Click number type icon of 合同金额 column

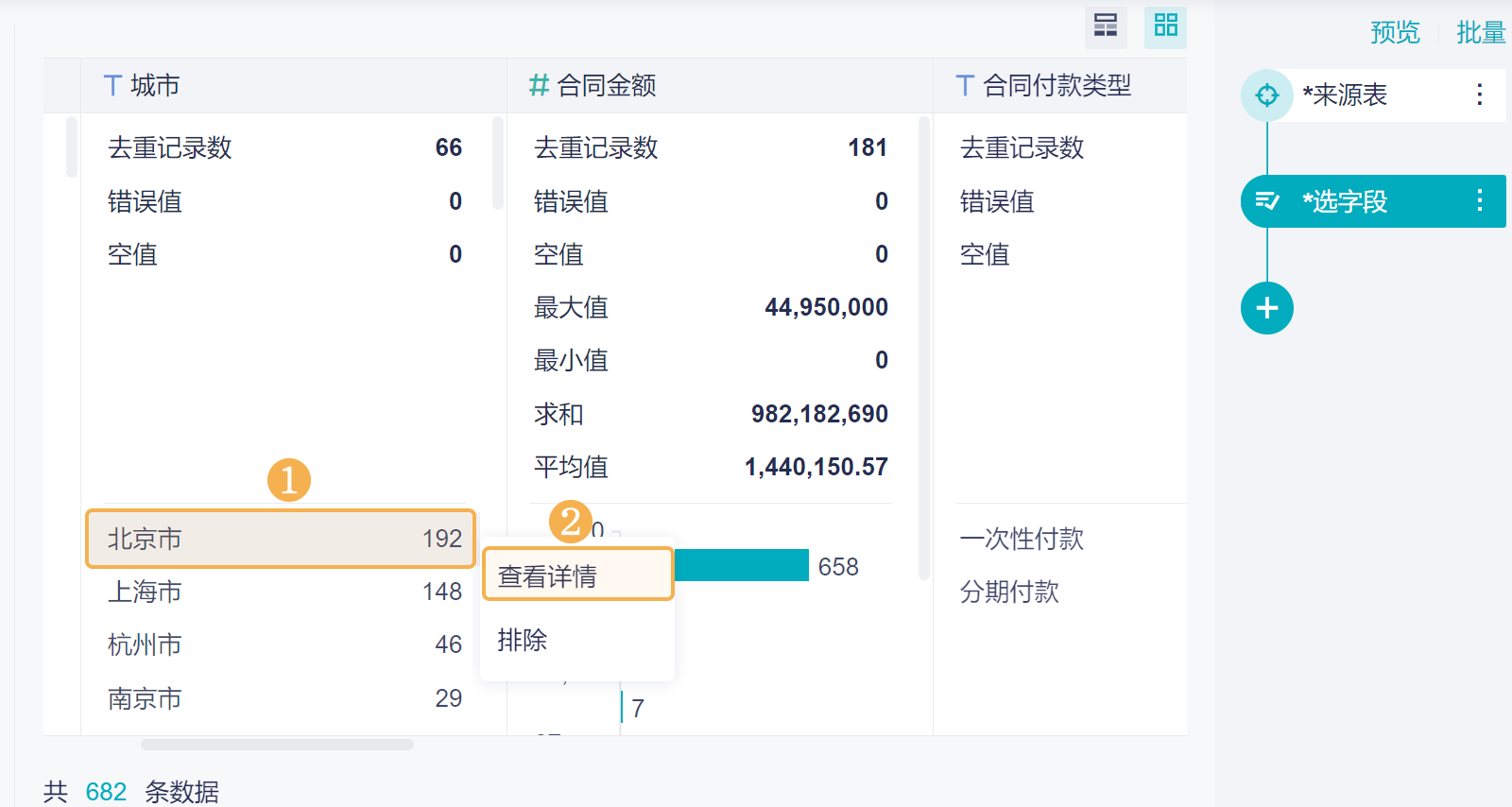pyautogui.click(x=539, y=86)
